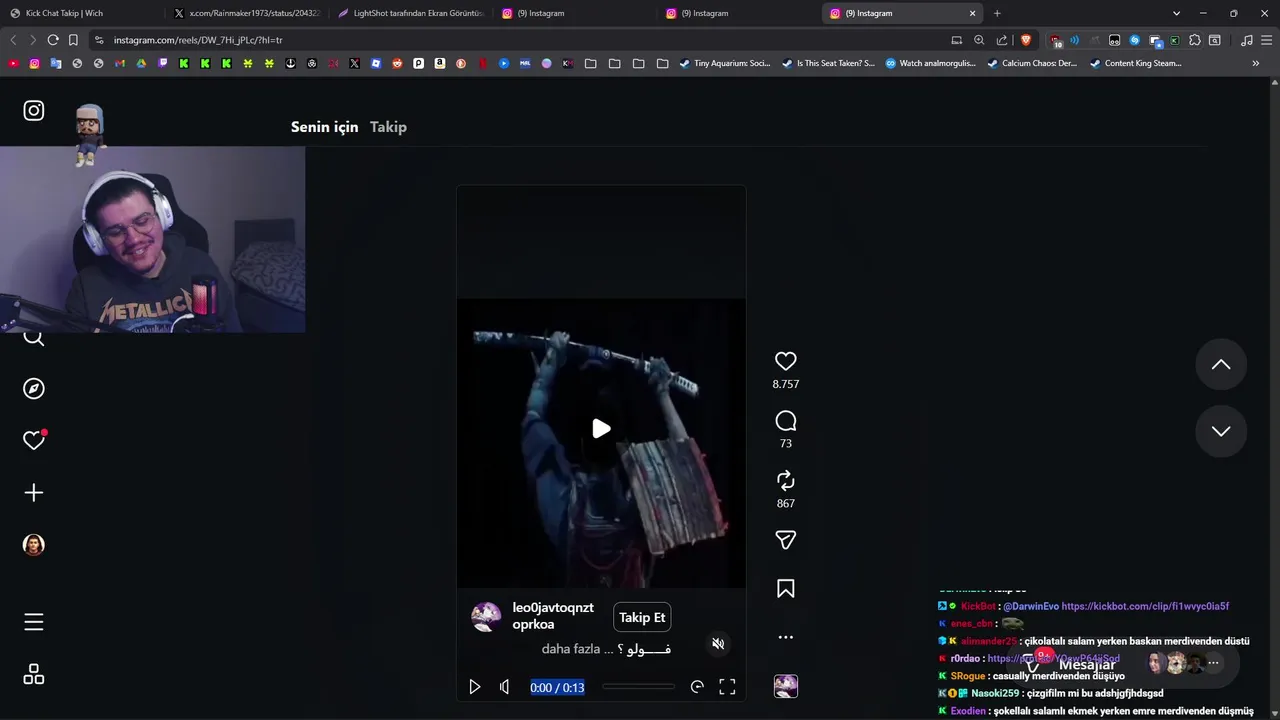The height and width of the screenshot is (720, 1280).
Task: Open the Explore compass in Instagram sidebar
Action: [x=34, y=388]
